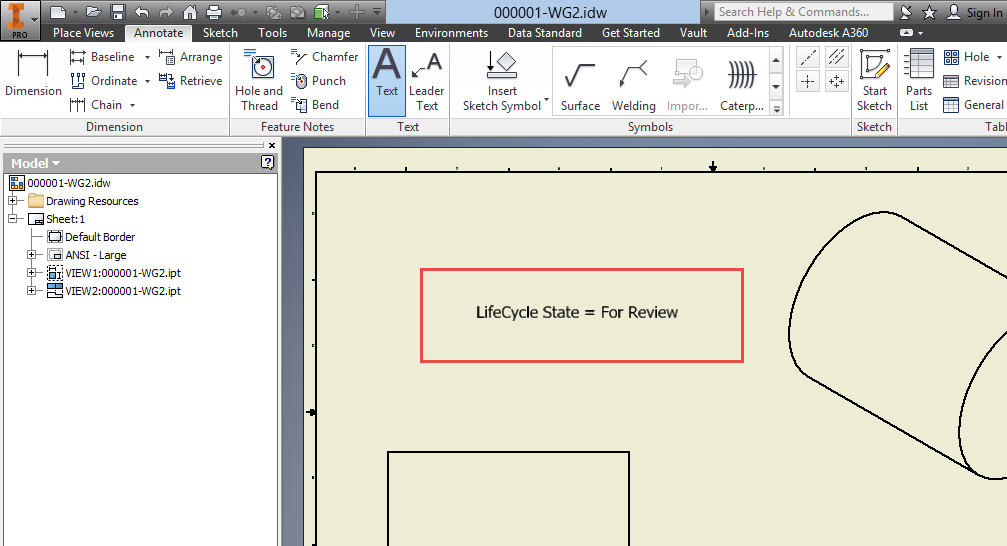Collapse the Sheet:1 node
1007x546 pixels.
click(12, 219)
